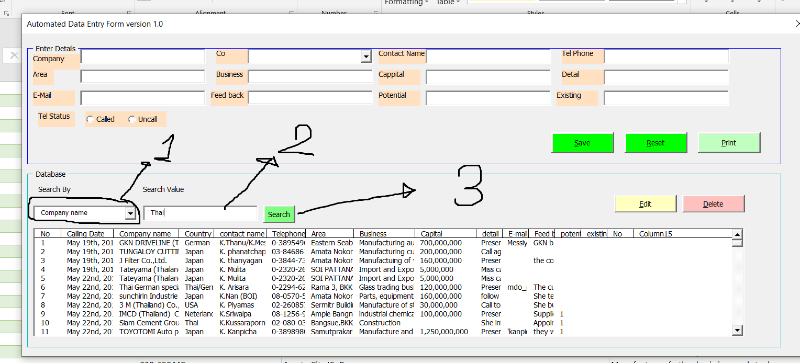The image size is (800, 363).
Task: Close the Automated Data Entry Form window
Action: 797,24
